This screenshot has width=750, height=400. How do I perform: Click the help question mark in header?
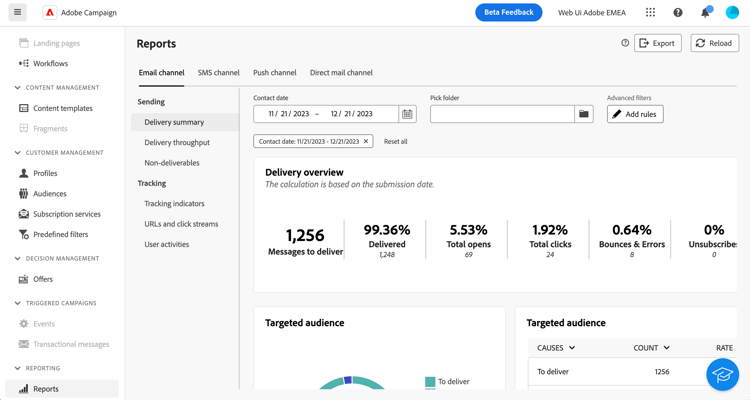point(678,13)
